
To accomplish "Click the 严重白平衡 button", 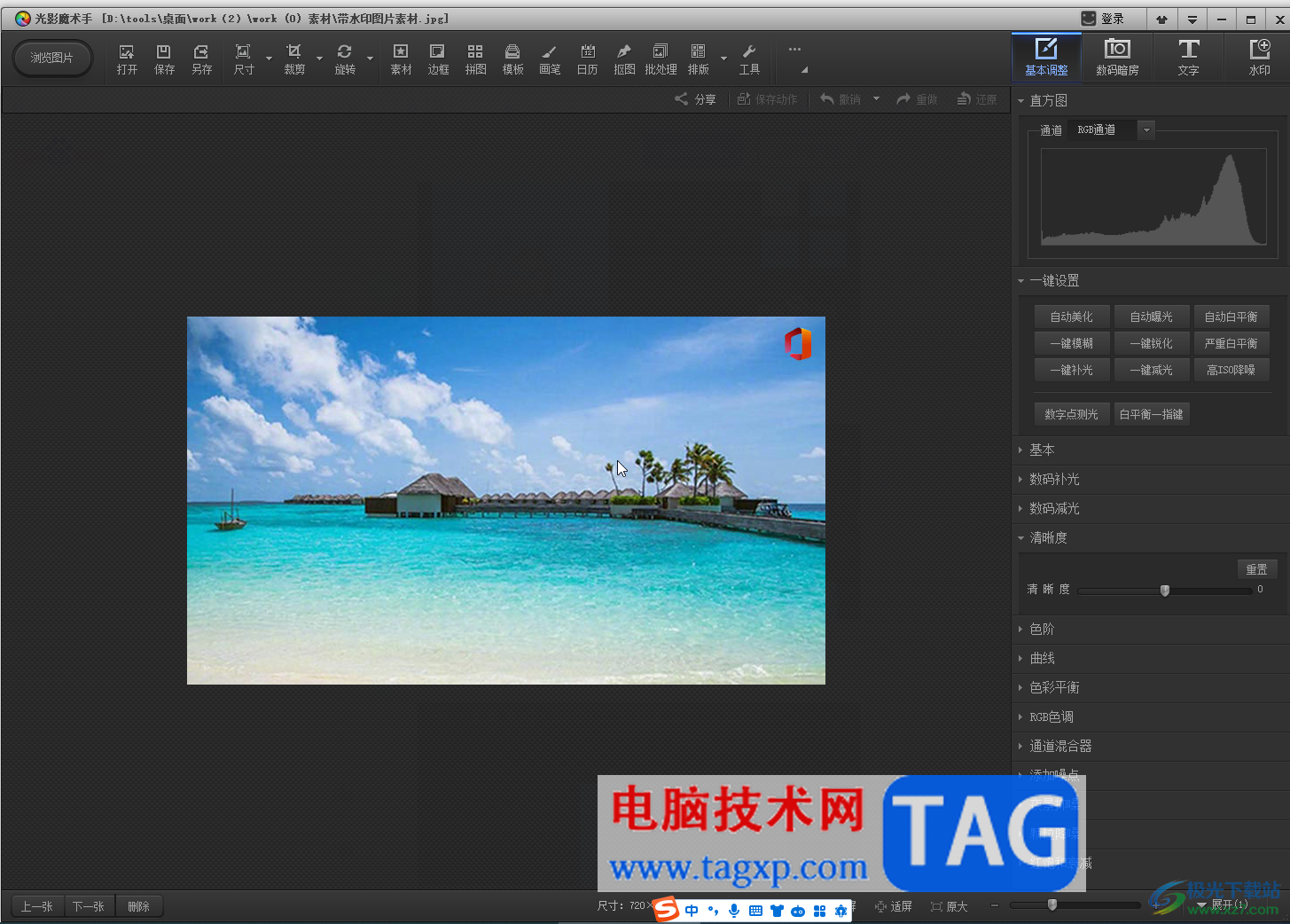I will click(x=1231, y=343).
